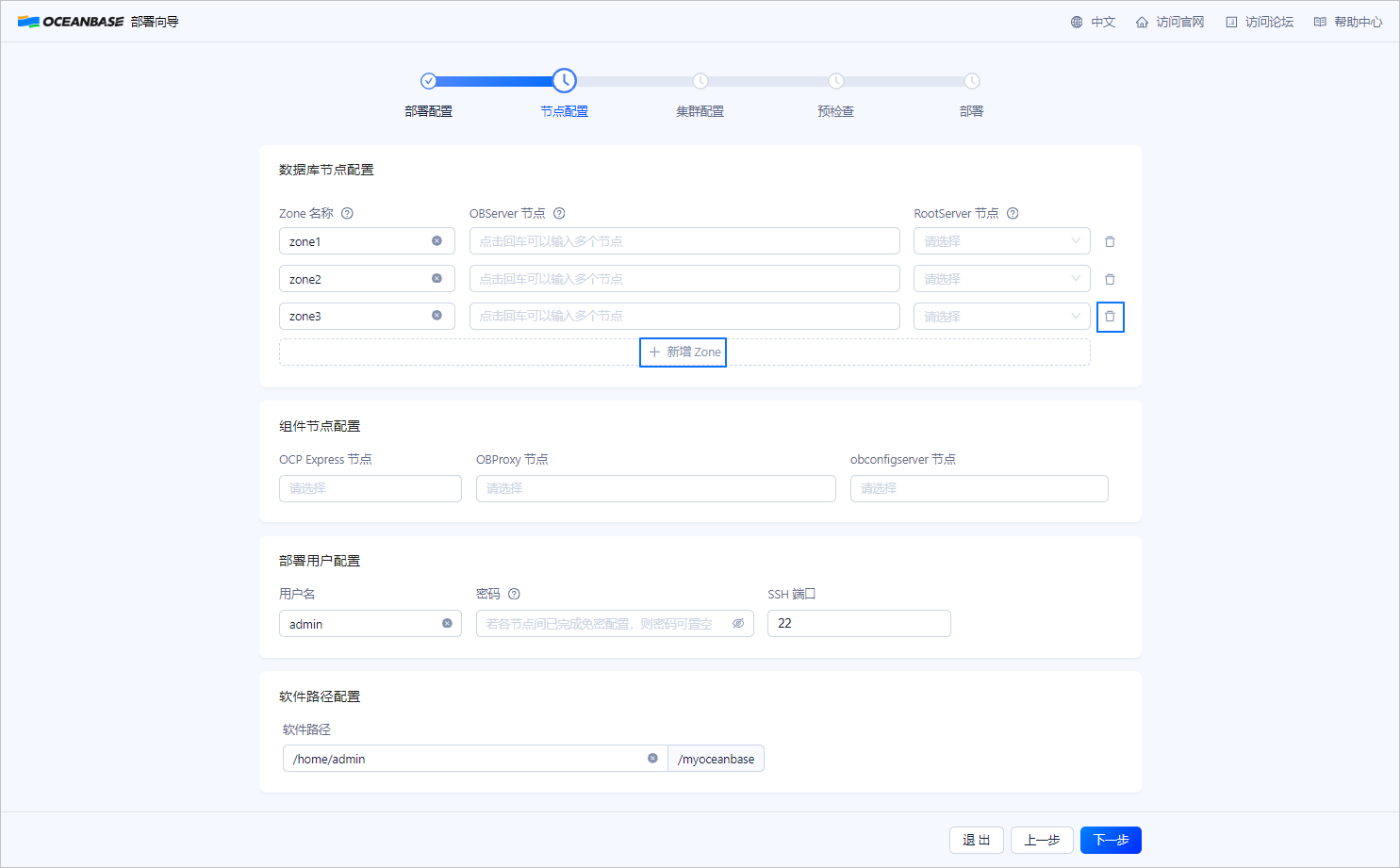Open the OCP Express 节点 select
This screenshot has width=1400, height=868.
click(371, 488)
